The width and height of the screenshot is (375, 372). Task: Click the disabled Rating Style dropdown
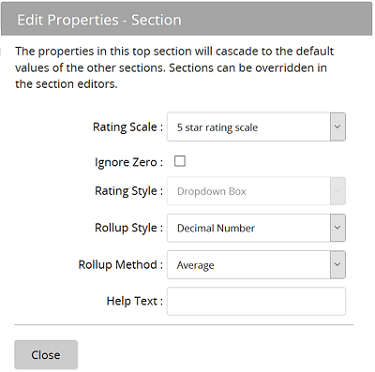coord(256,191)
